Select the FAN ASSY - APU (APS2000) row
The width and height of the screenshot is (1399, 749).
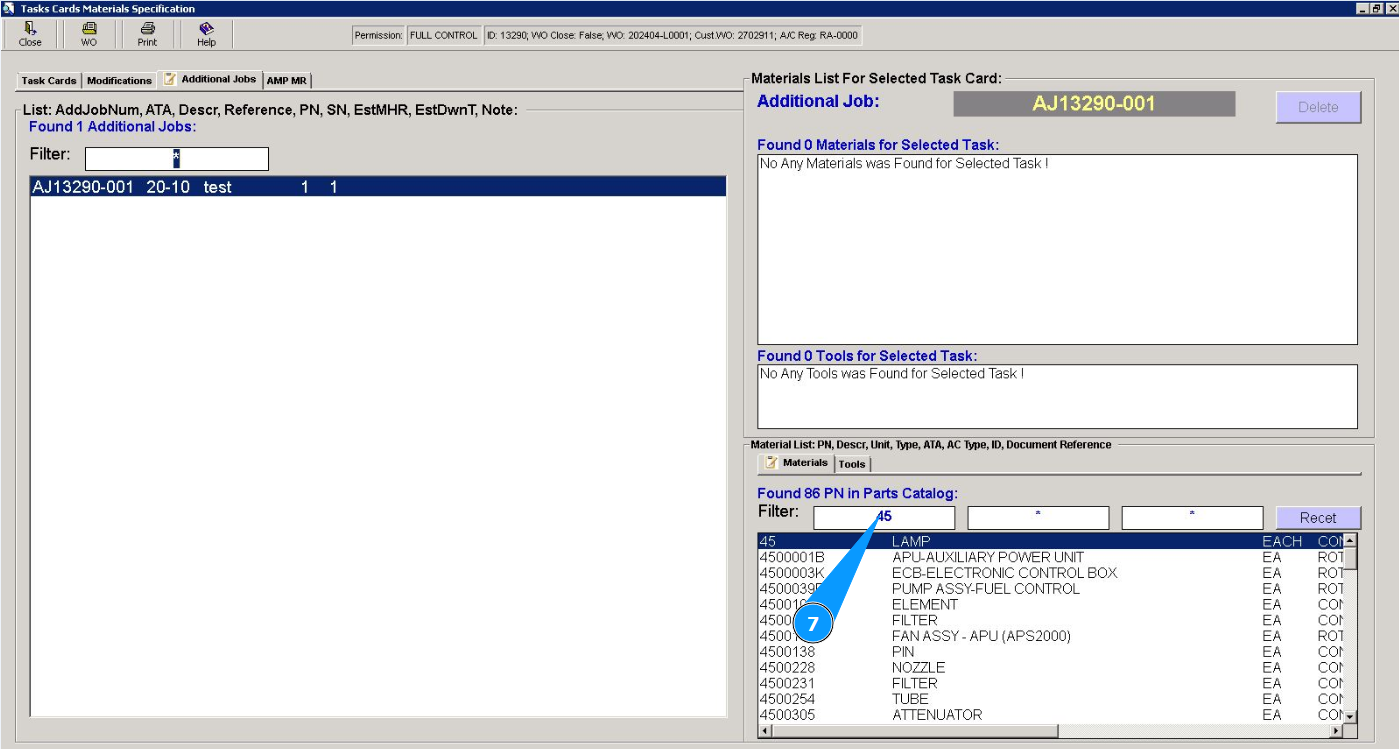(1050, 636)
